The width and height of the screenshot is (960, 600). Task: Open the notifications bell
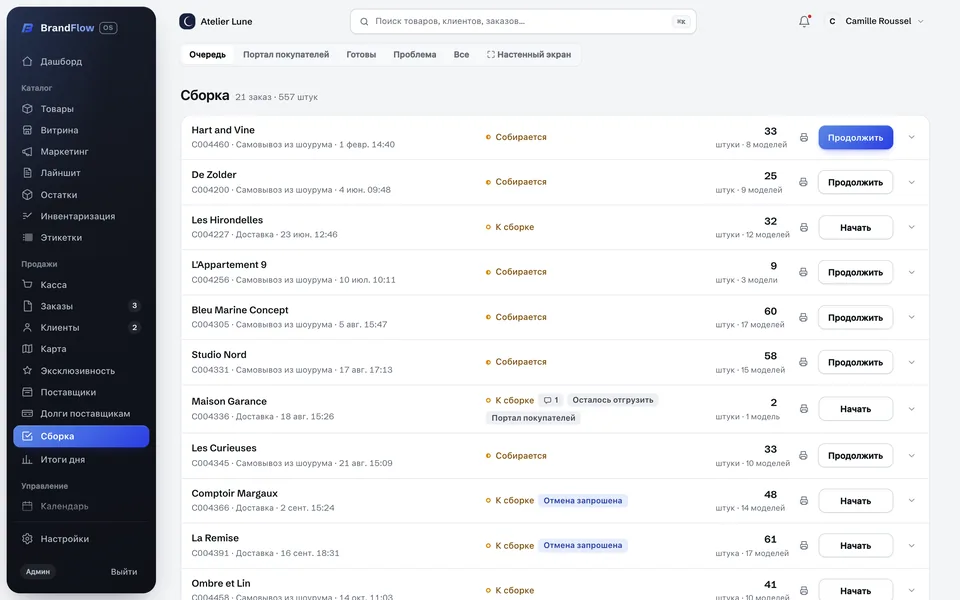[x=804, y=21]
